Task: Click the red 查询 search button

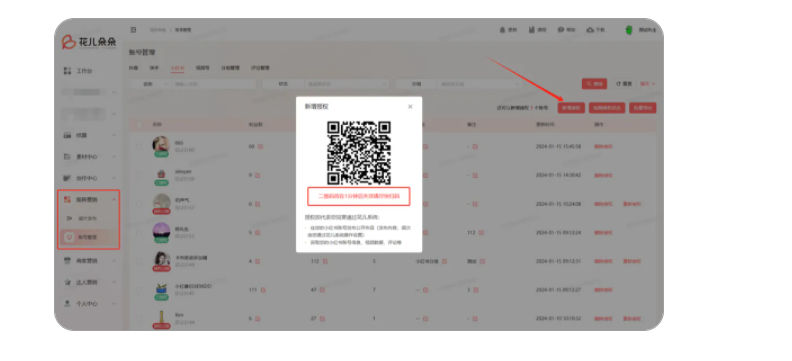Action: tap(594, 84)
